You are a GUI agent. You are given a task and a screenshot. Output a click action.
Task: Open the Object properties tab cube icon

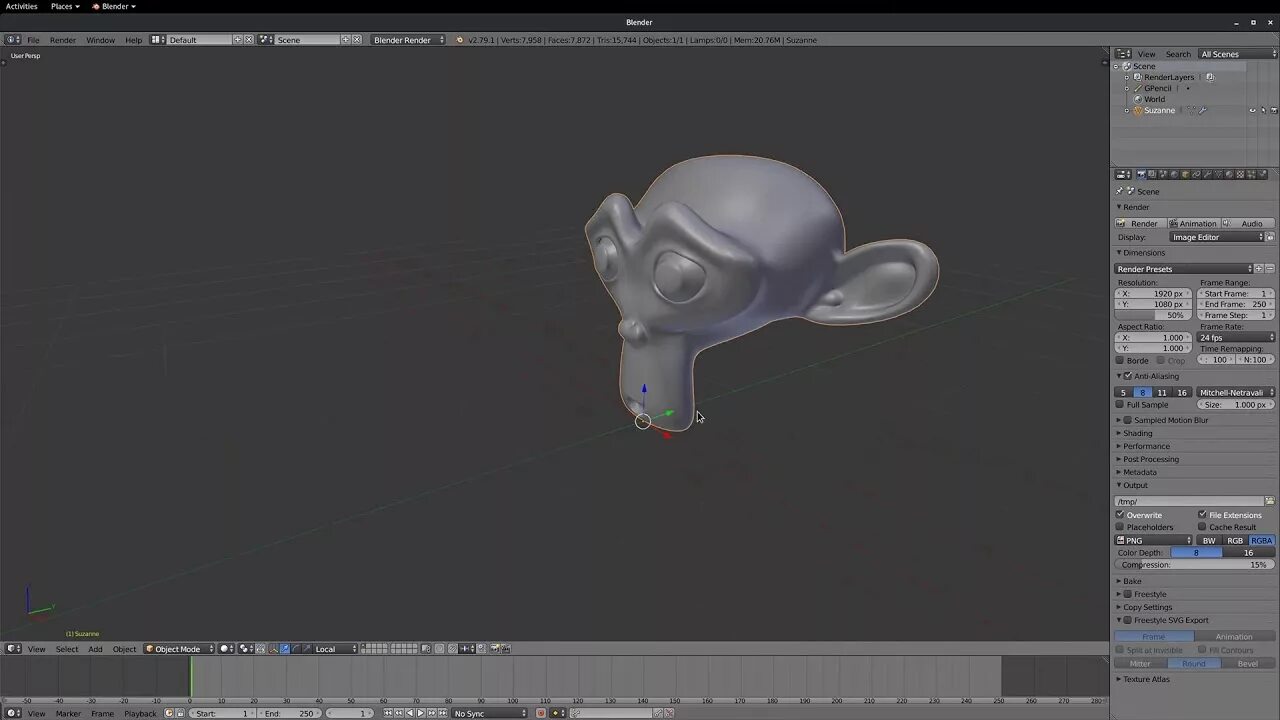pyautogui.click(x=1185, y=175)
